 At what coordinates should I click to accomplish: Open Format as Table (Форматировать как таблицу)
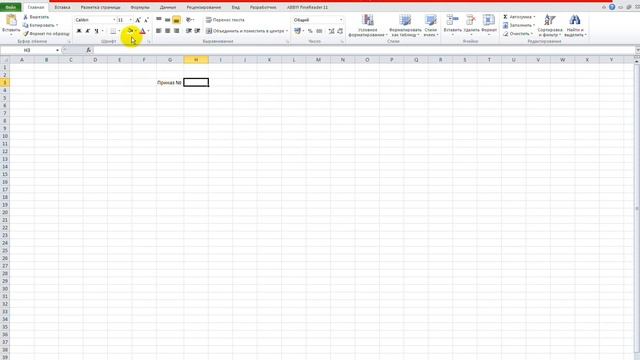pos(405,25)
